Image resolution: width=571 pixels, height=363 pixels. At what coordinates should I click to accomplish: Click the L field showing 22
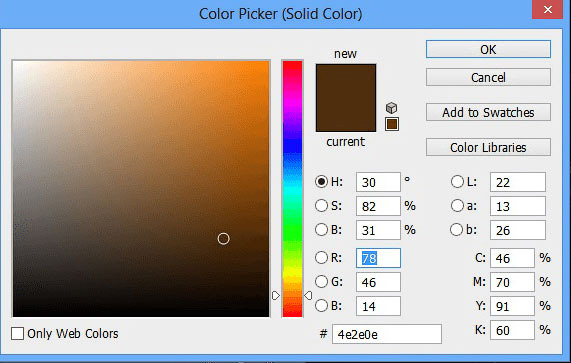click(x=518, y=182)
